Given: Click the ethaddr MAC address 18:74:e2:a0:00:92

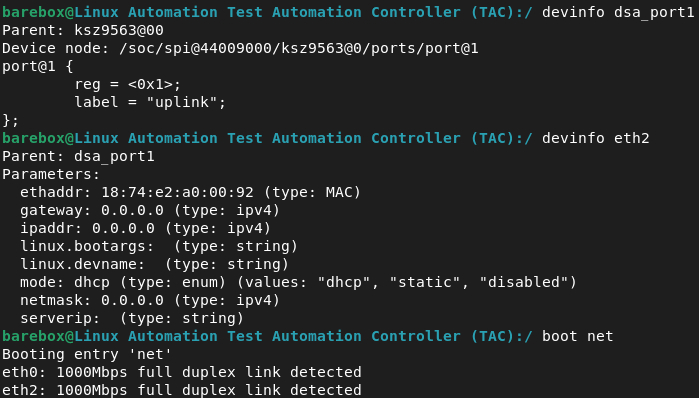Looking at the screenshot, I should (x=177, y=192).
